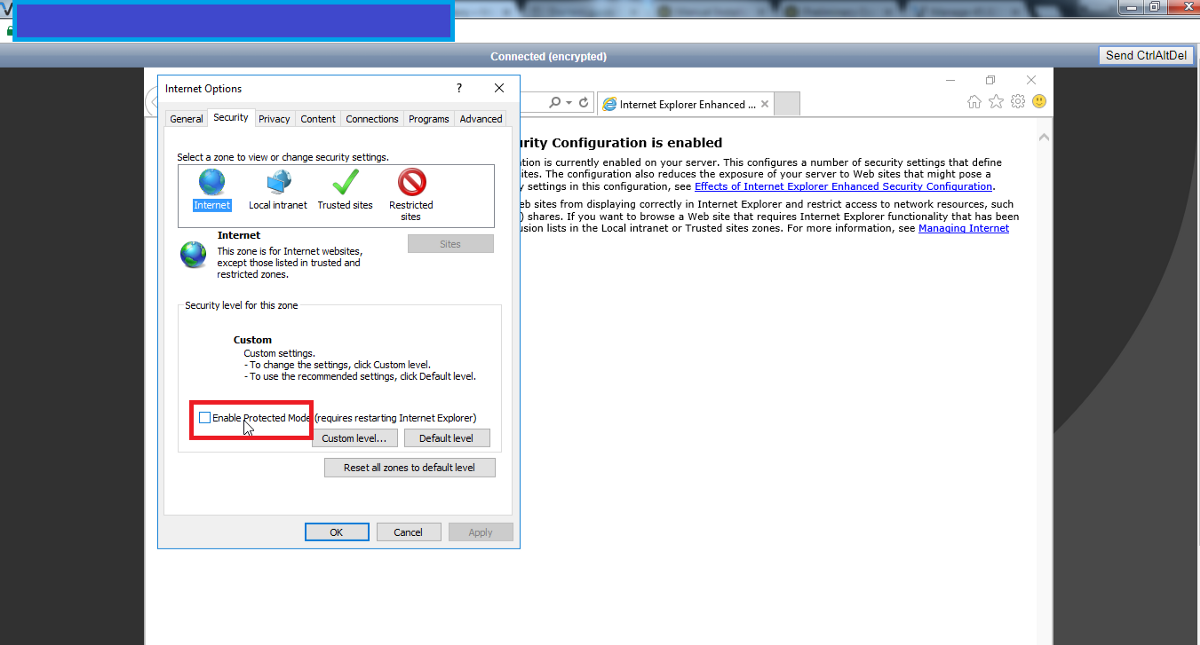Select the Local intranet zone icon

278,183
